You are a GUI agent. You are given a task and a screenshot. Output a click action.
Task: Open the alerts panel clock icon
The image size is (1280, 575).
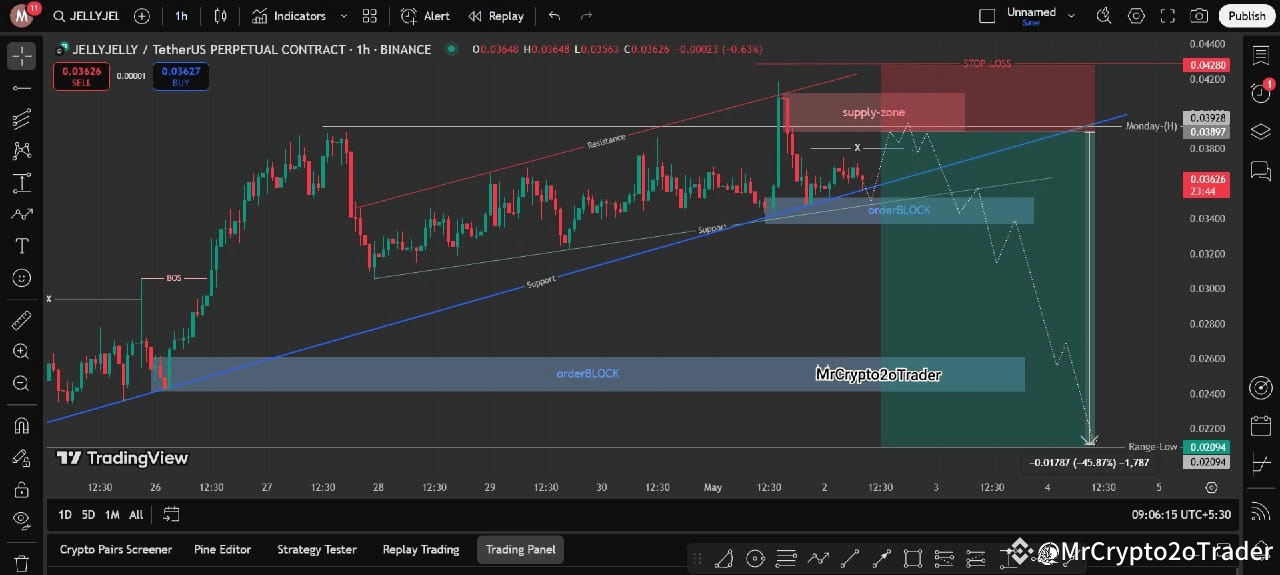(1261, 93)
